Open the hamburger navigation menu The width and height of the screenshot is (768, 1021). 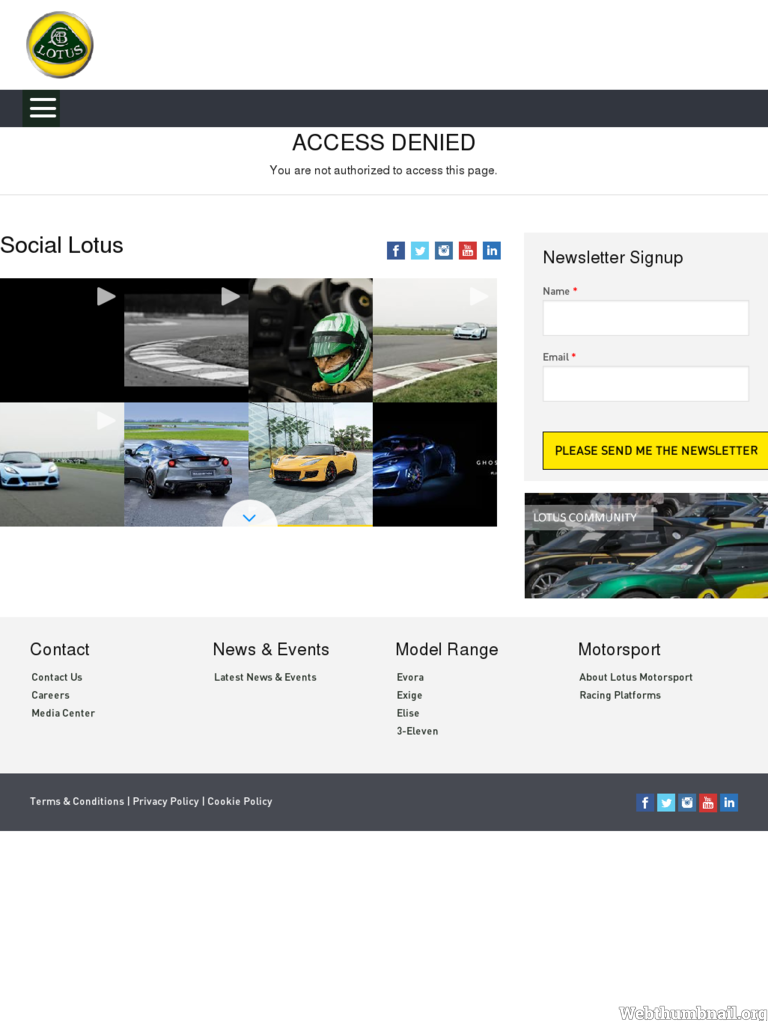(41, 108)
